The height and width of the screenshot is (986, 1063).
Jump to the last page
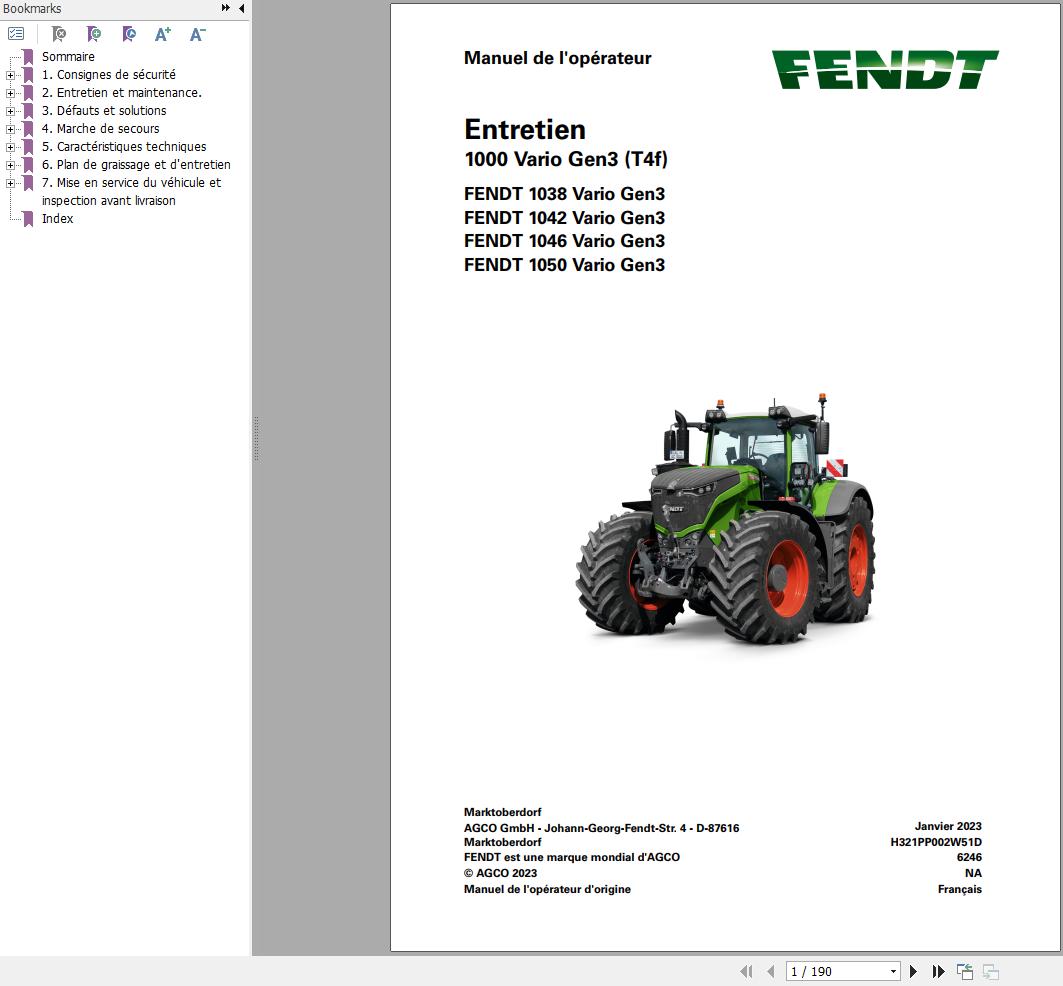[x=938, y=971]
